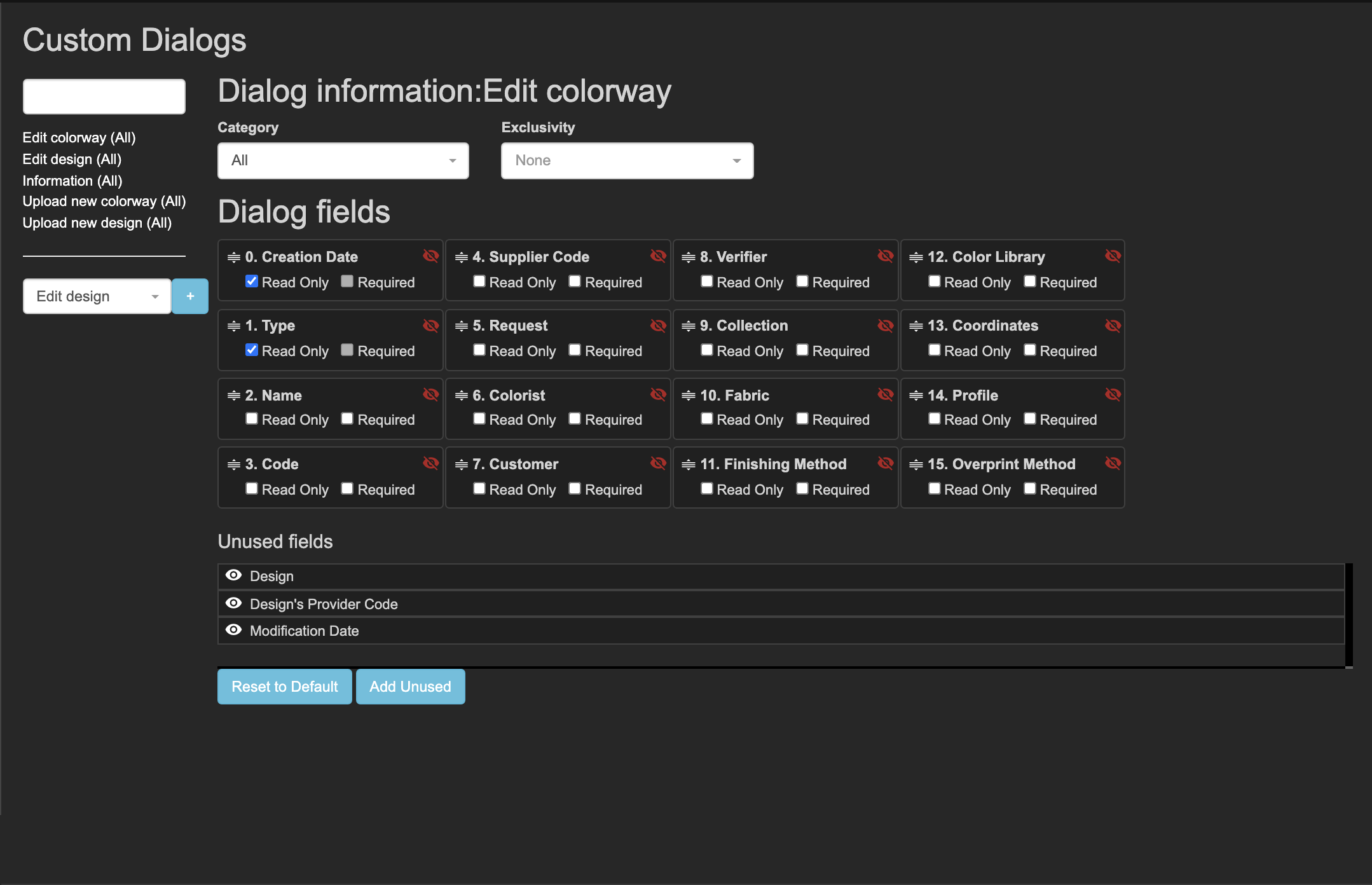This screenshot has width=1372, height=885.
Task: Hide the Supplier Code field
Action: [658, 256]
